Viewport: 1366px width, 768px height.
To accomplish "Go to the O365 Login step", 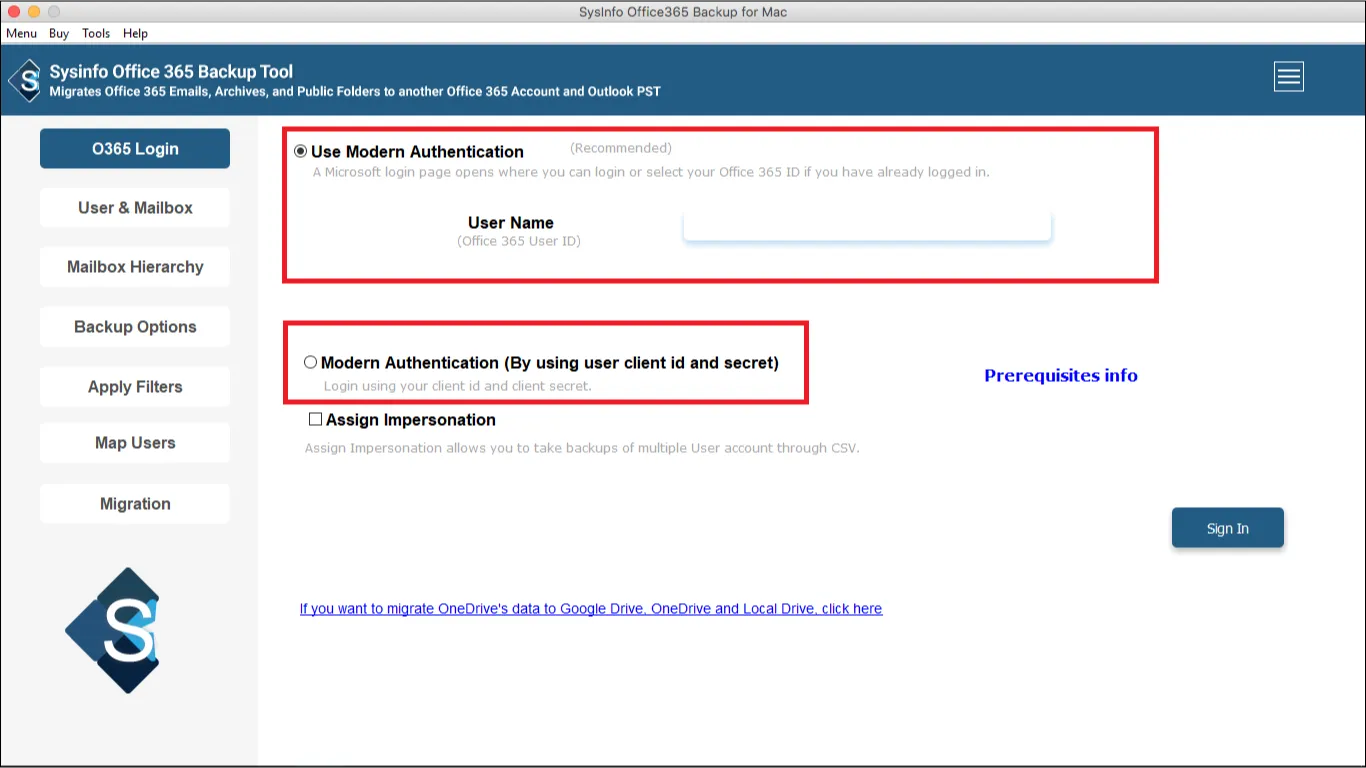I will coord(135,149).
